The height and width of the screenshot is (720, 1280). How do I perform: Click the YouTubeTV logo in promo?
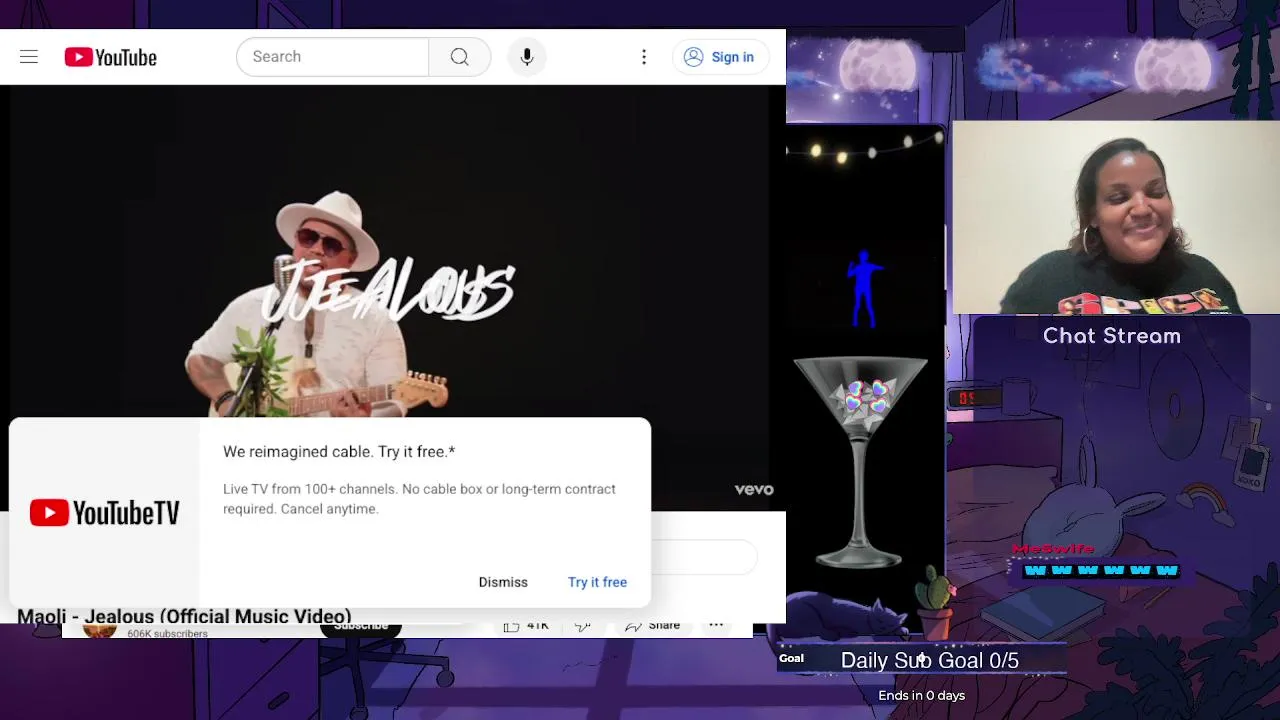click(104, 513)
